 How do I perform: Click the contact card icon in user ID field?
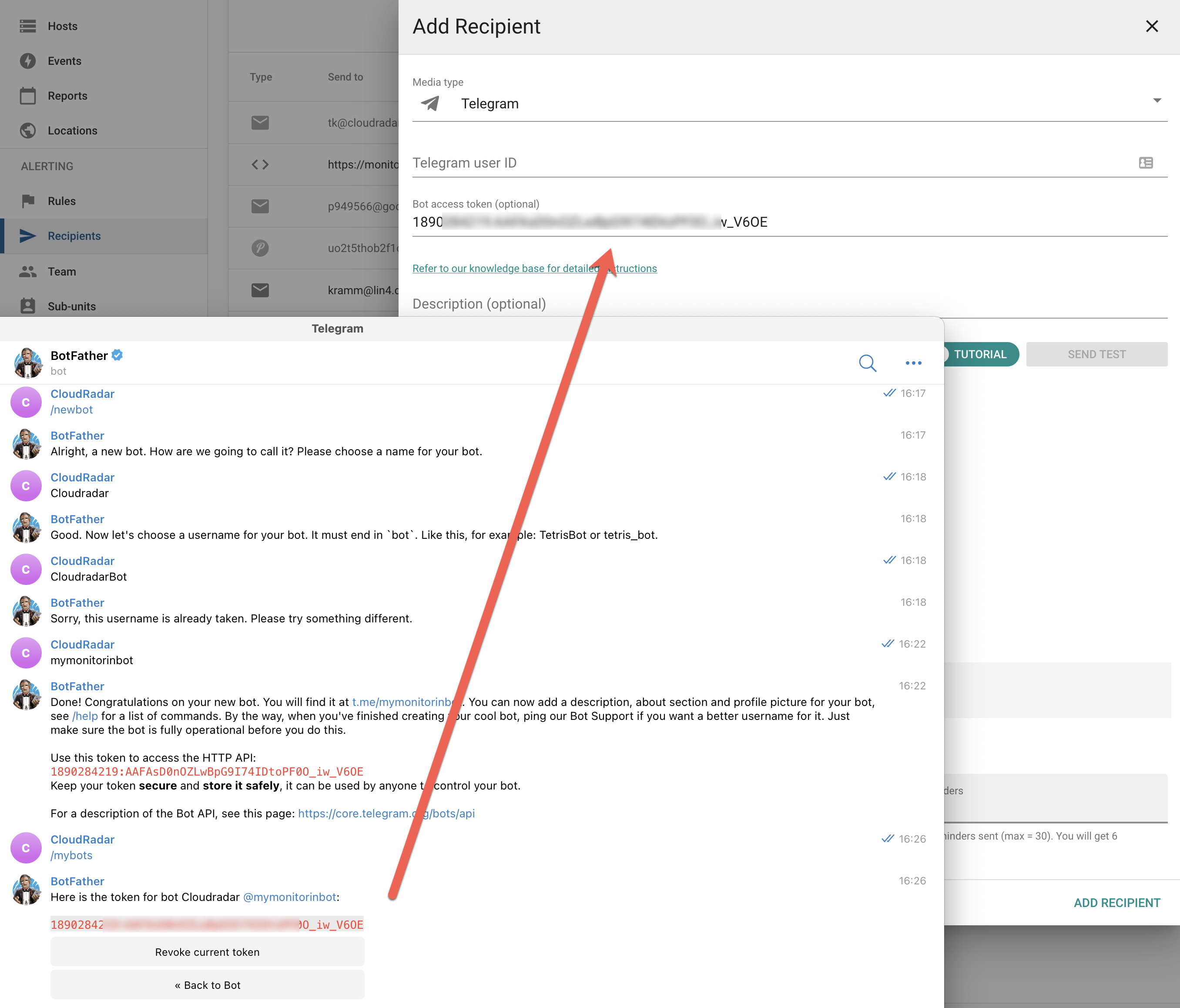[1146, 163]
